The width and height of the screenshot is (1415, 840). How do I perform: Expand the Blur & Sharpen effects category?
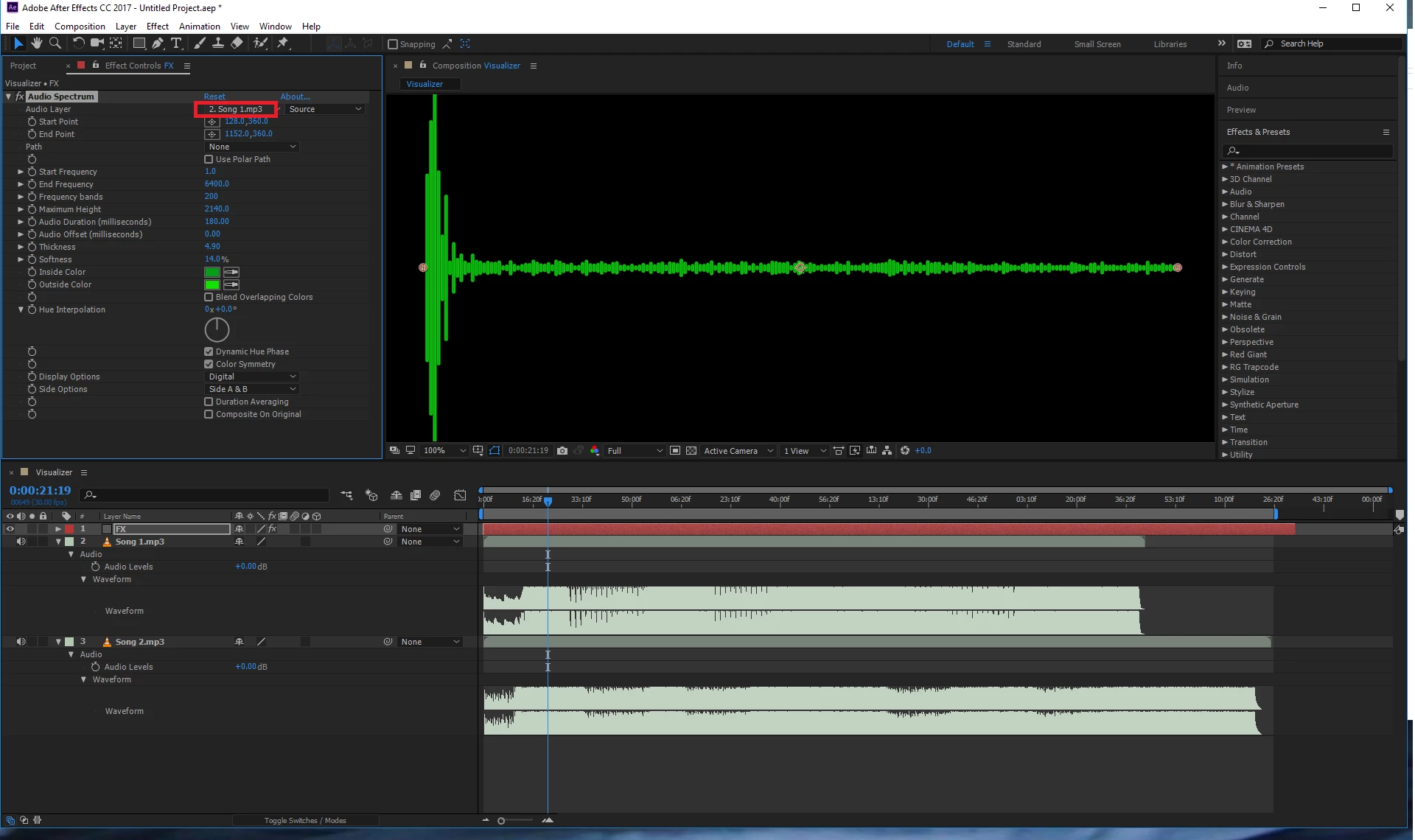tap(1225, 204)
